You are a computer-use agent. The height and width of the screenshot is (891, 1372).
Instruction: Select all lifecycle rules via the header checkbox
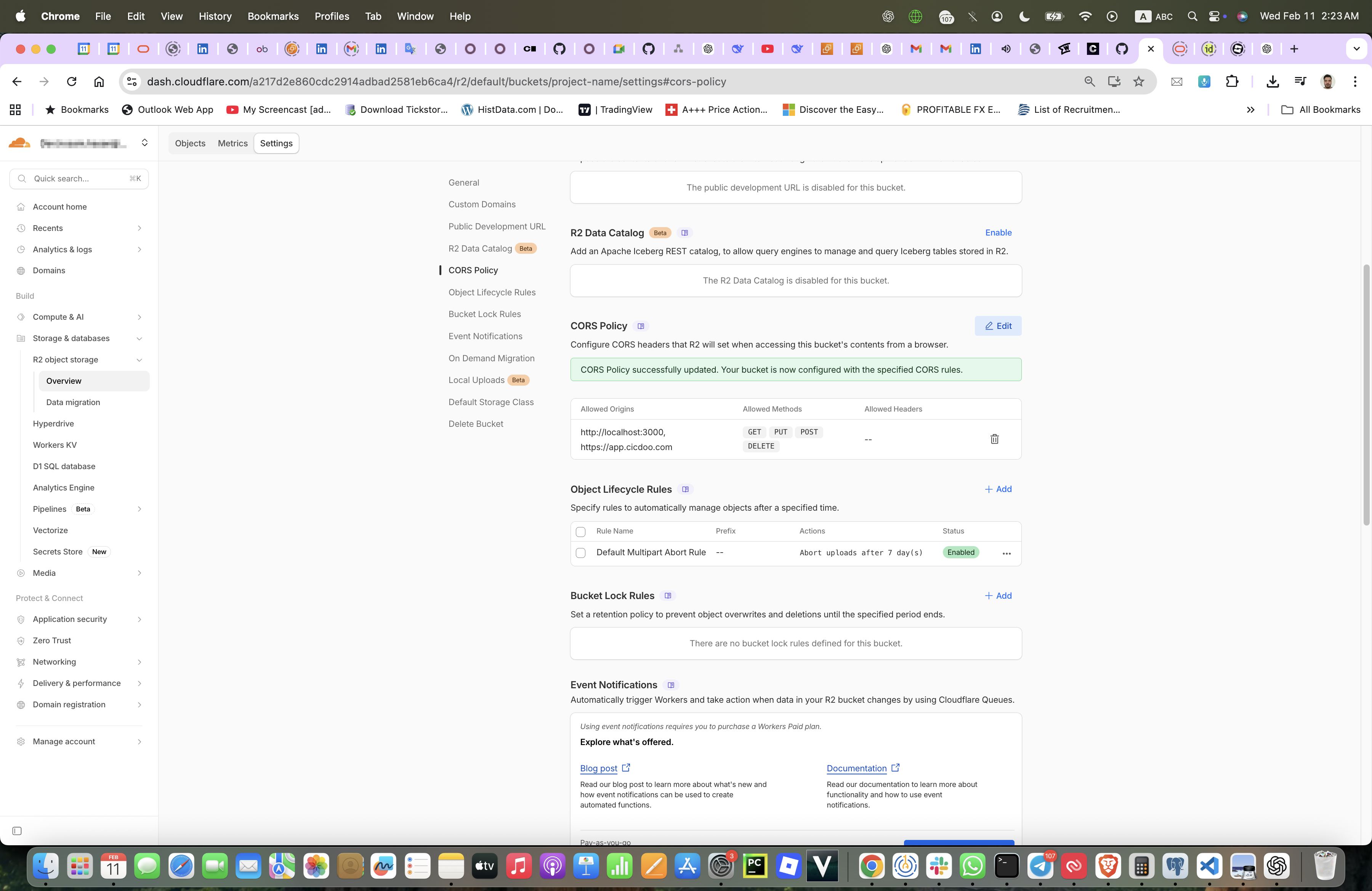coord(580,531)
